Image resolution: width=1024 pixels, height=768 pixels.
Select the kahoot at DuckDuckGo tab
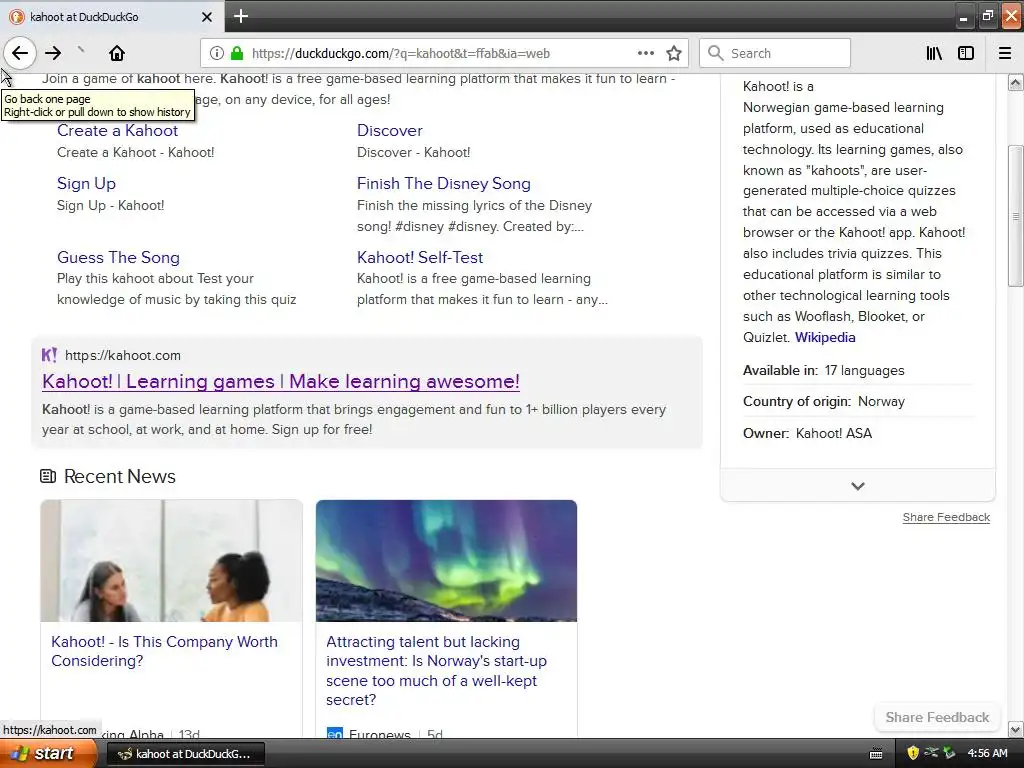coord(111,17)
